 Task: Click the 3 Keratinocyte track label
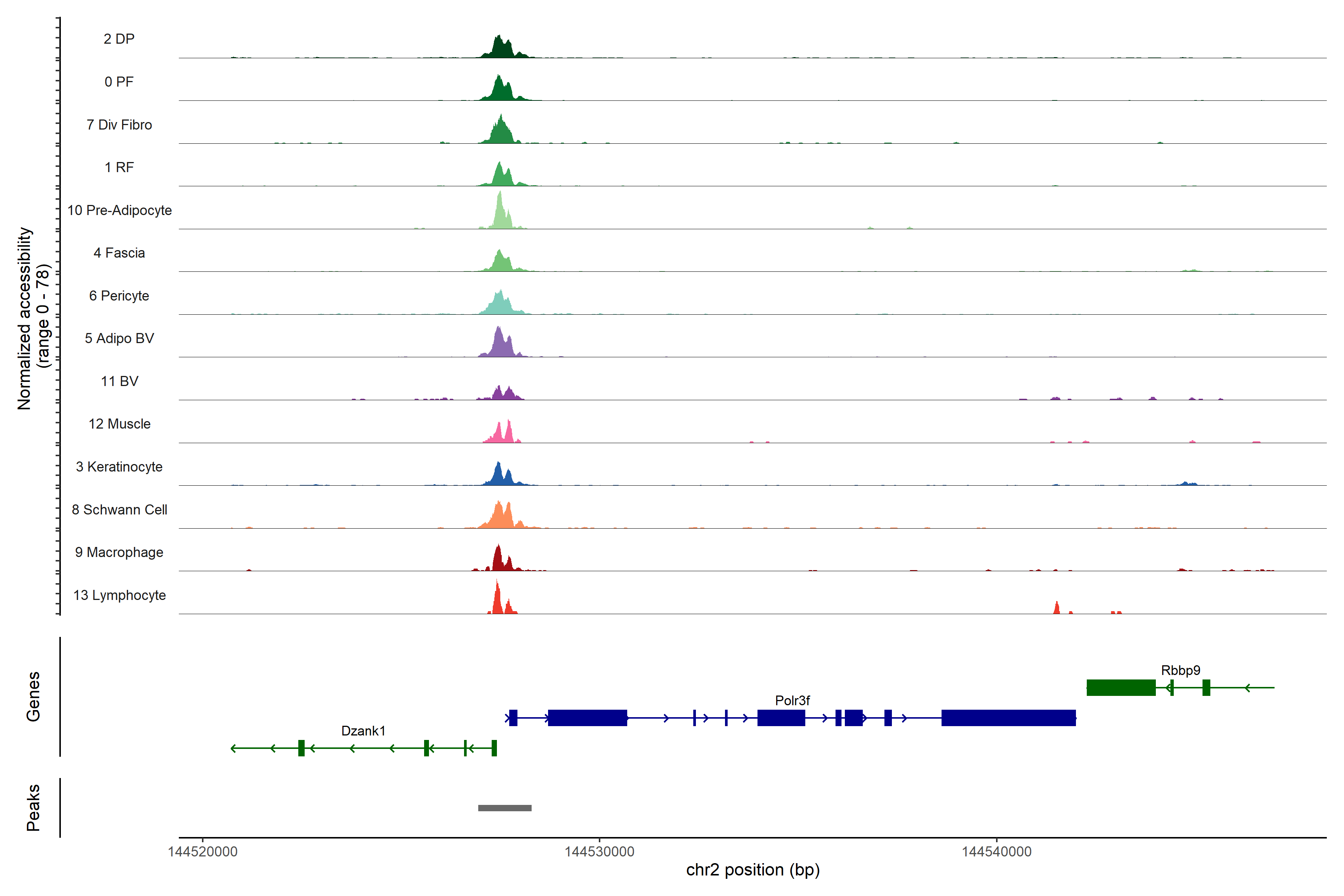coord(119,467)
